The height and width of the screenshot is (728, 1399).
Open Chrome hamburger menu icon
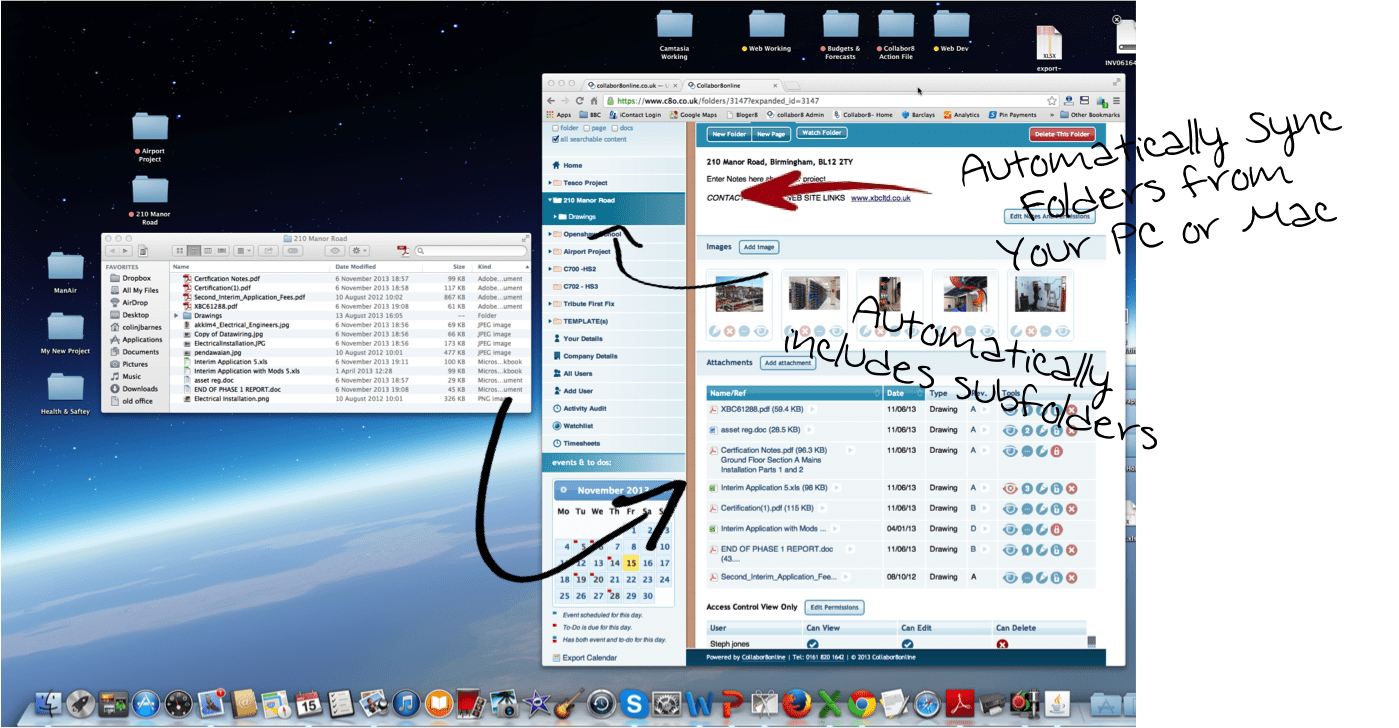pyautogui.click(x=1116, y=101)
